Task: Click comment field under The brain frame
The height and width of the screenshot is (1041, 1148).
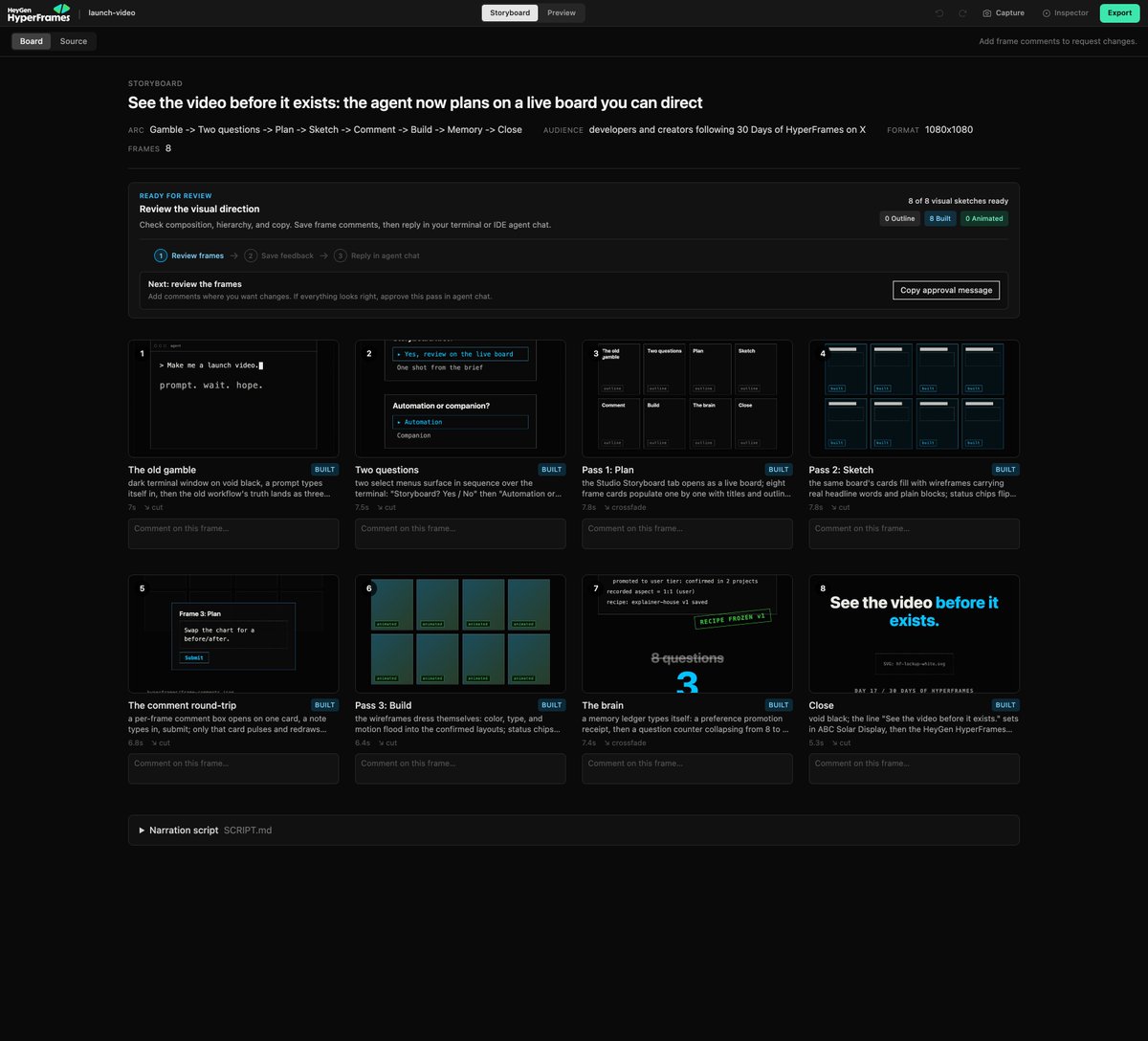Action: click(x=687, y=769)
